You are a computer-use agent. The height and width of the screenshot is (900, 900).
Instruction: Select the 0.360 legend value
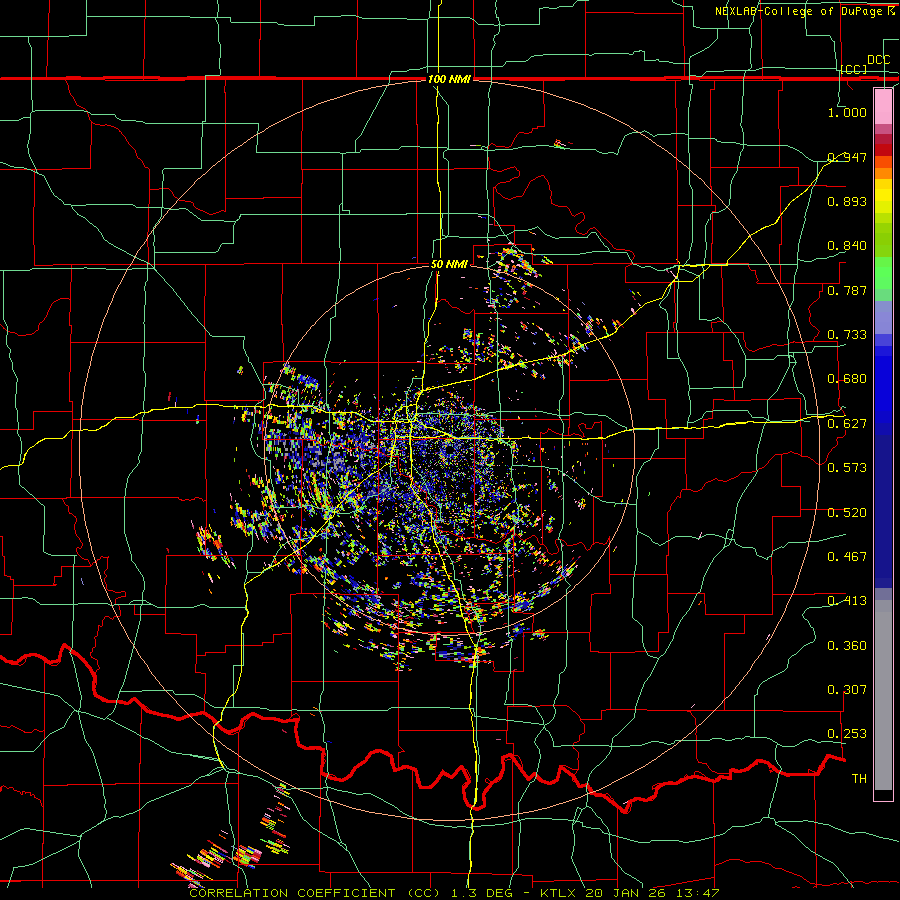coord(847,646)
